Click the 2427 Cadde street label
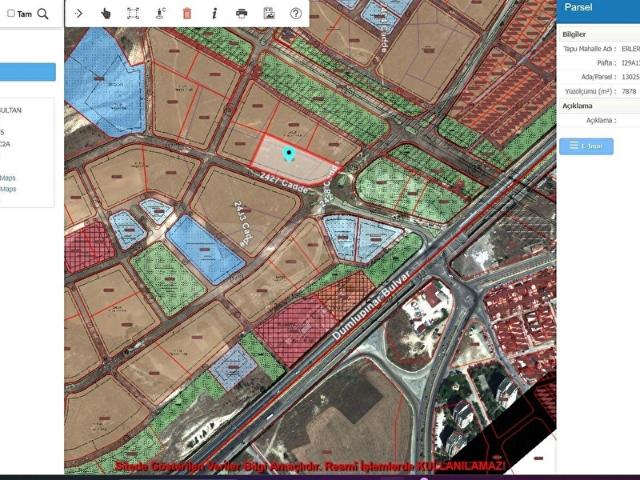This screenshot has height=480, width=640. [x=284, y=182]
